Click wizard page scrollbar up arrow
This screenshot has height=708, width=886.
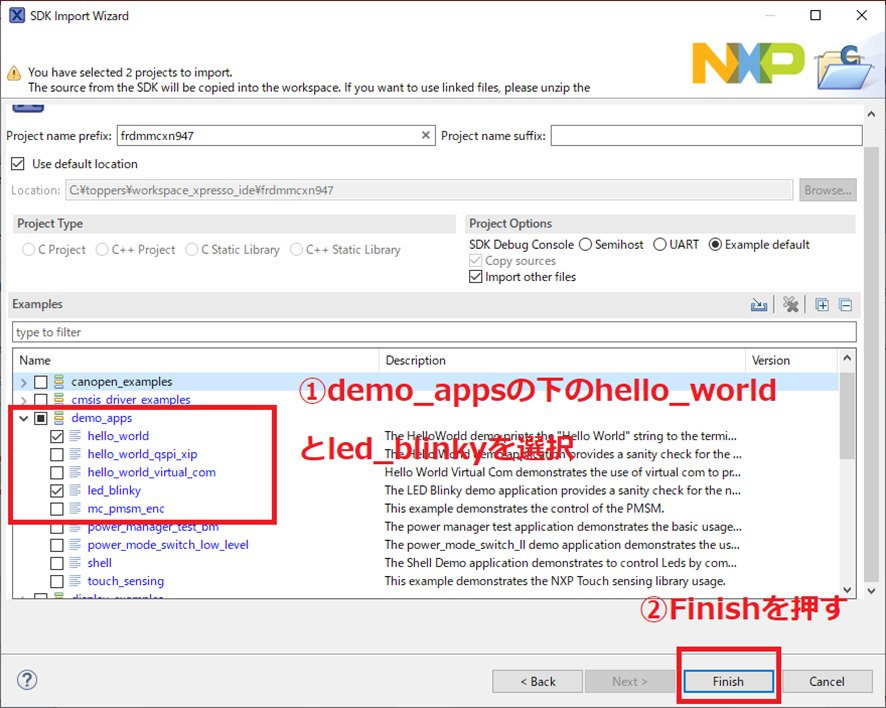tap(871, 114)
